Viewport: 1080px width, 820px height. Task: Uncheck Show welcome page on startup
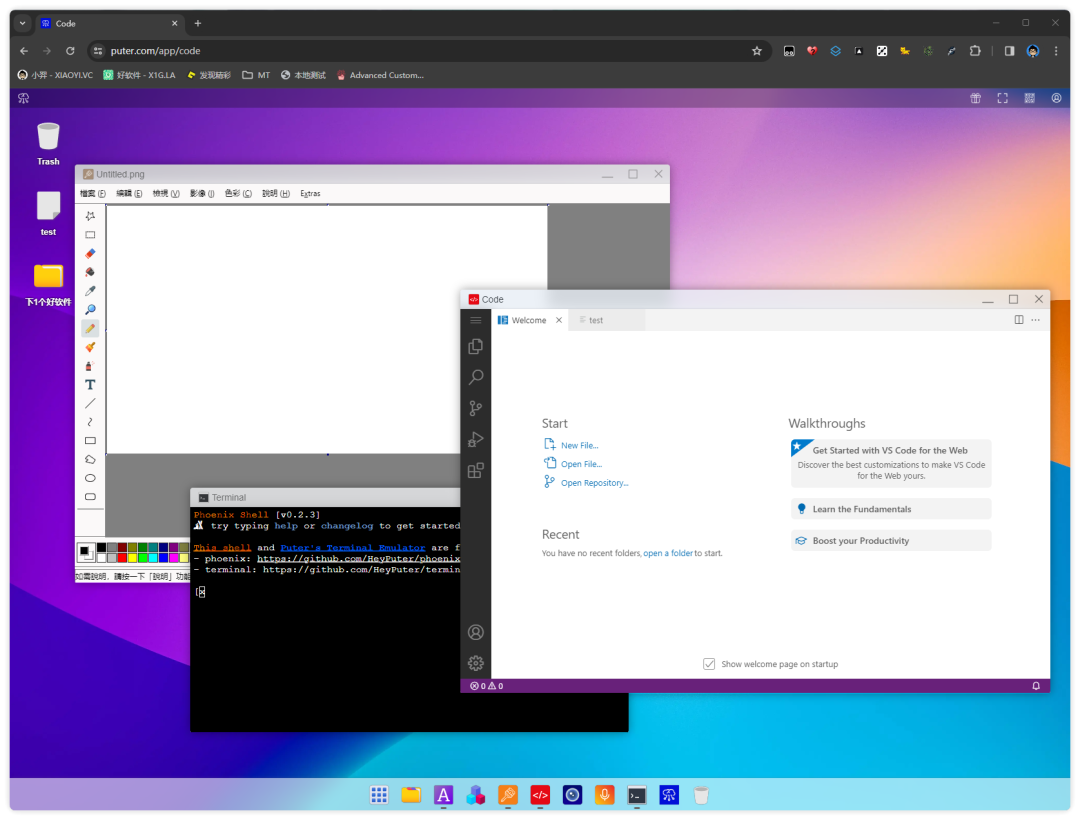coord(709,664)
